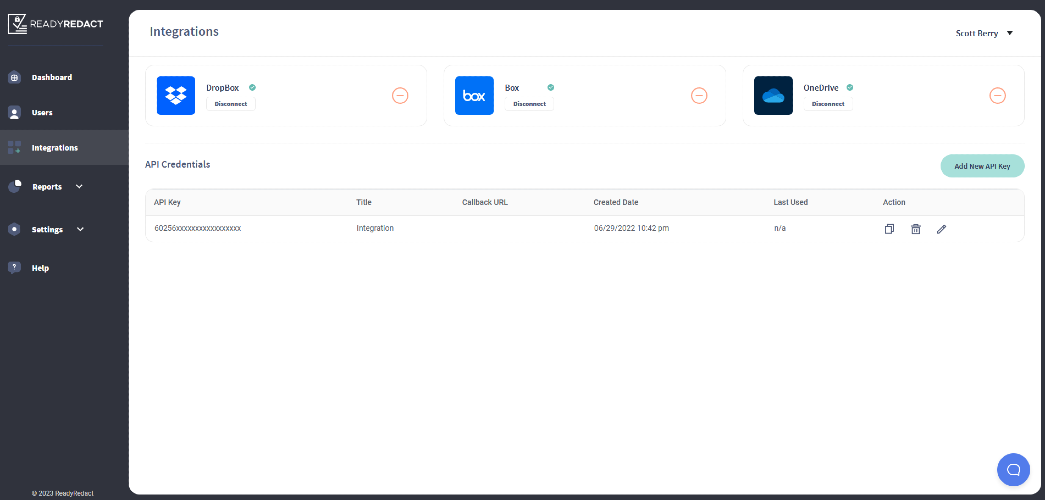Image resolution: width=1045 pixels, height=500 pixels.
Task: Open Settings in the sidebar
Action: [x=47, y=229]
